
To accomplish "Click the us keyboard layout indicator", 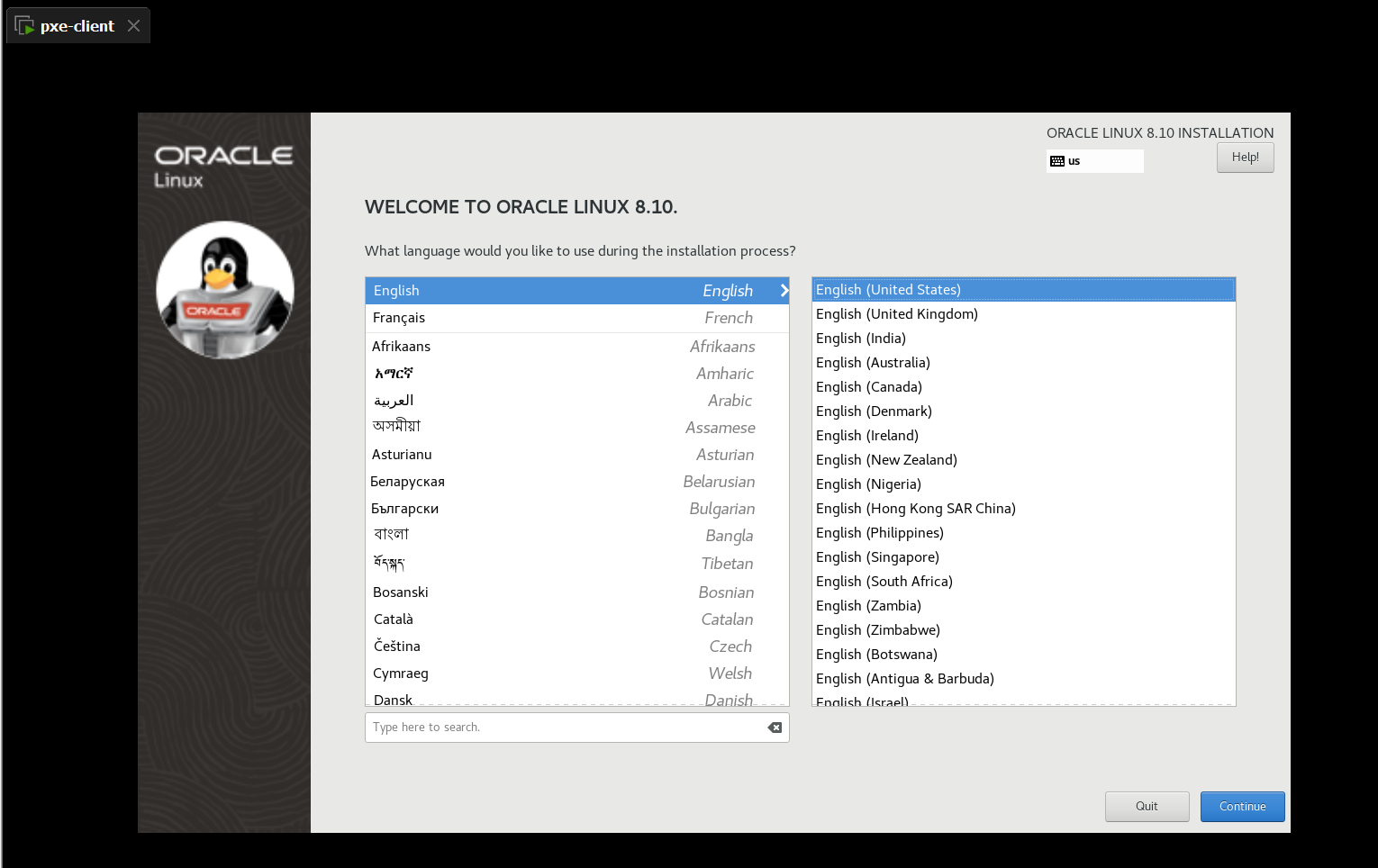I will (x=1095, y=161).
